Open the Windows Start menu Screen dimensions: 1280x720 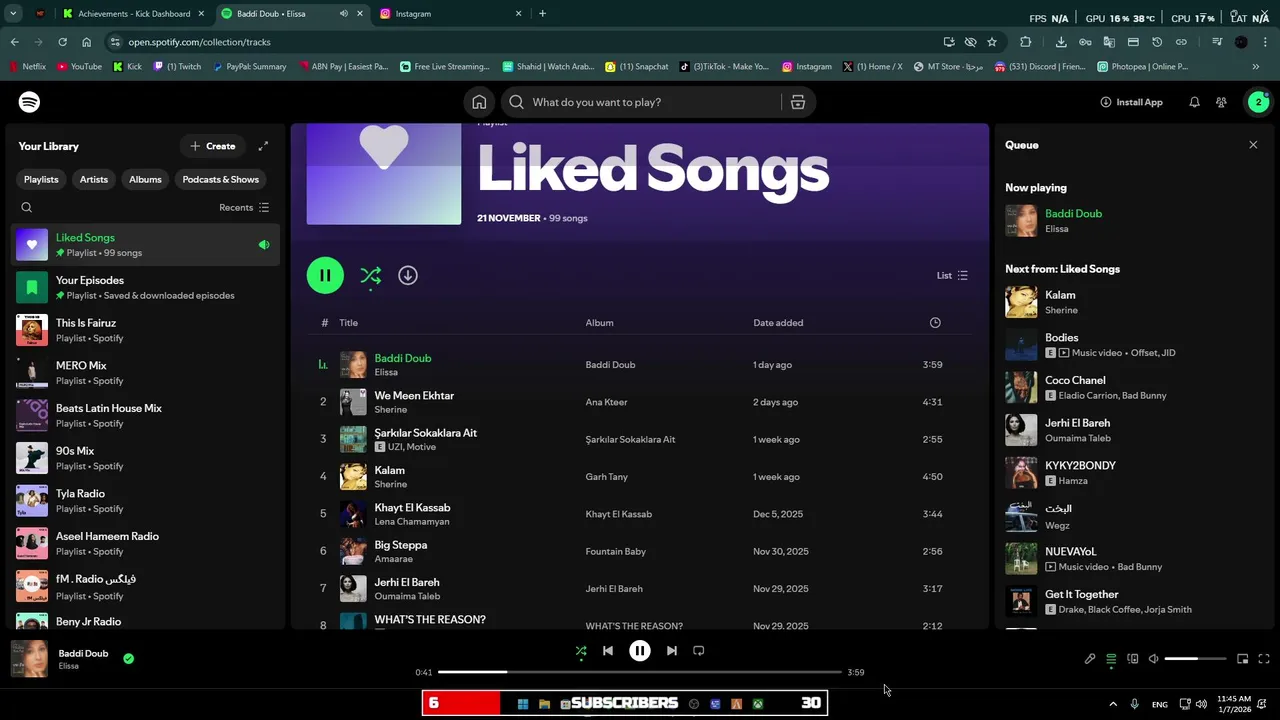[x=522, y=704]
